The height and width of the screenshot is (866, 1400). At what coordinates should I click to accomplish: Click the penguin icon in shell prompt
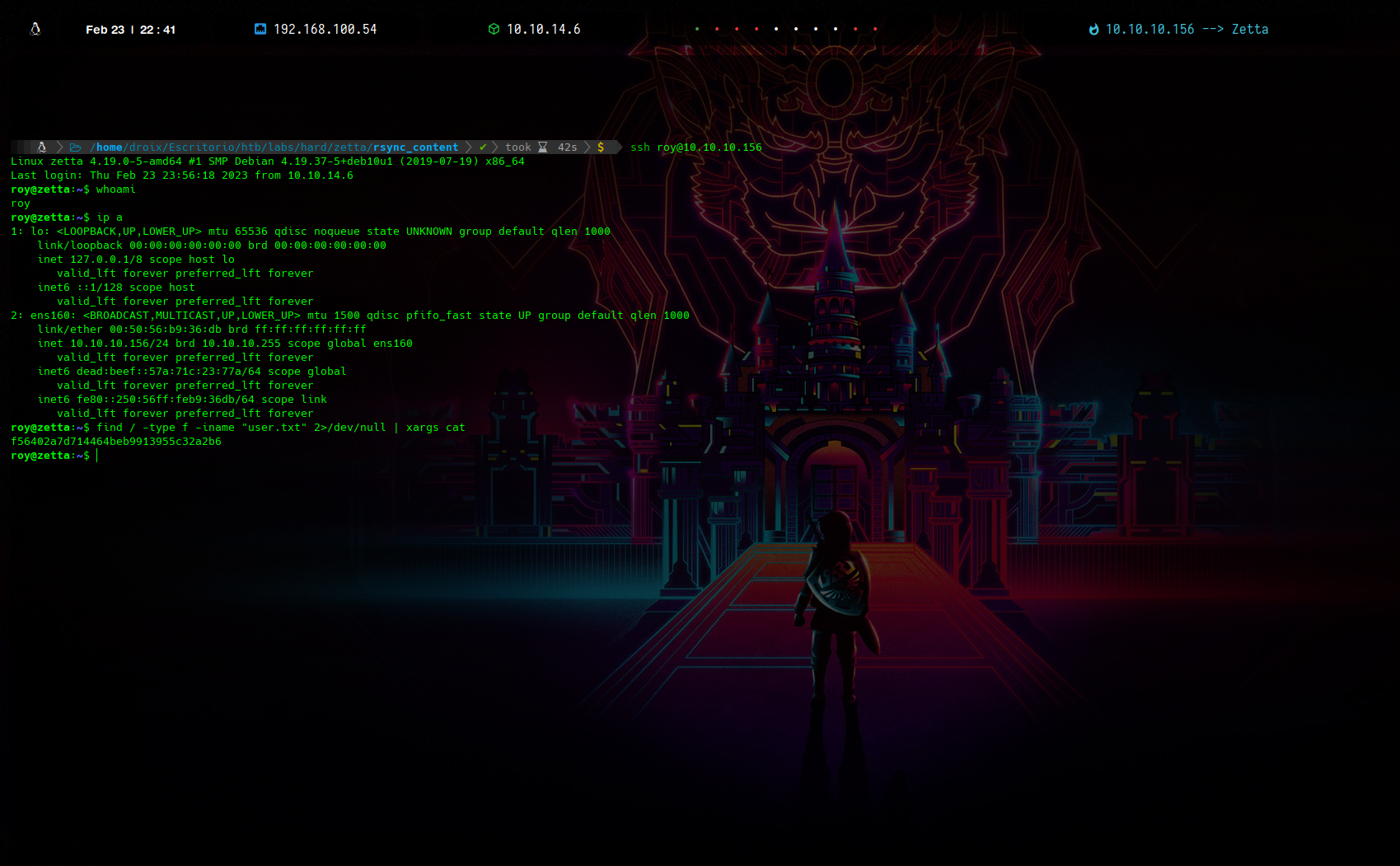[42, 147]
